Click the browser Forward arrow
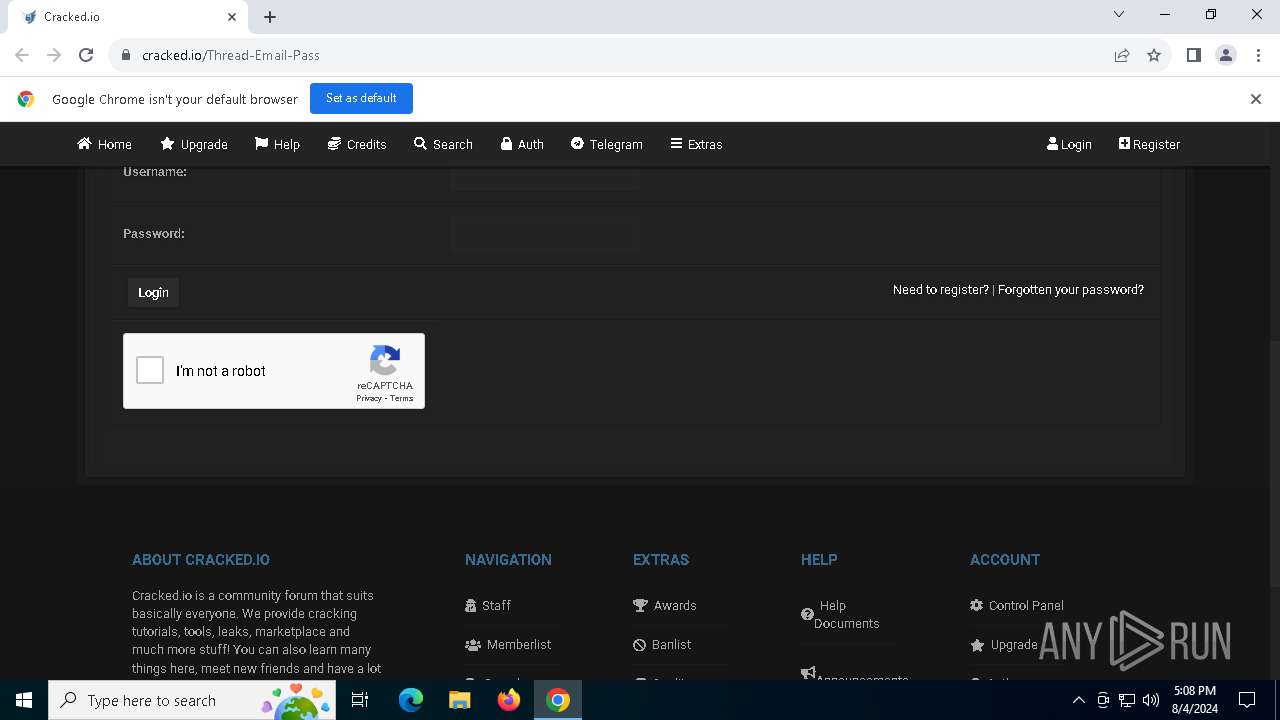Image resolution: width=1280 pixels, height=720 pixels. coord(54,55)
